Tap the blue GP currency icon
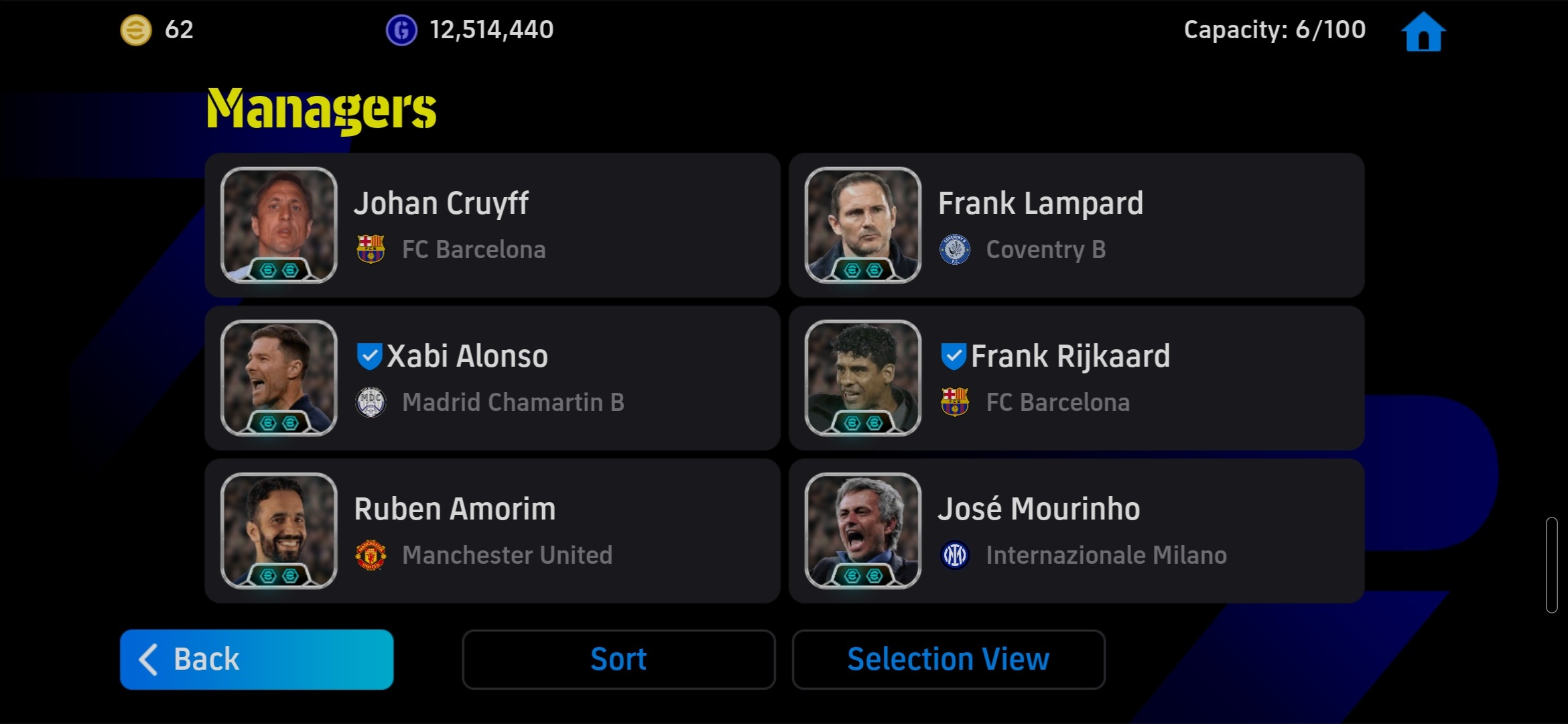Screen dimensions: 1568x724 (x=401, y=30)
